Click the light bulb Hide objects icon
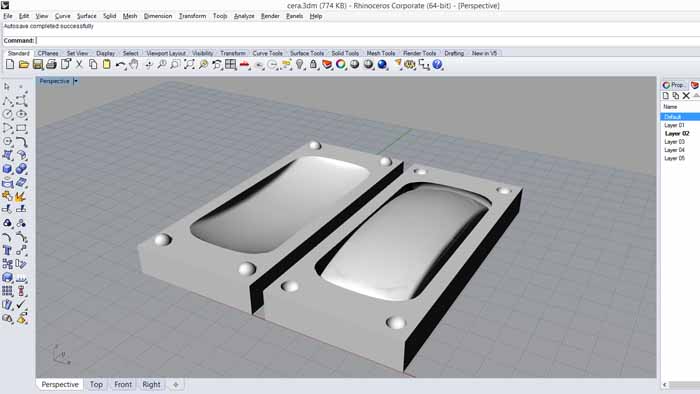700x394 pixels. 300,65
